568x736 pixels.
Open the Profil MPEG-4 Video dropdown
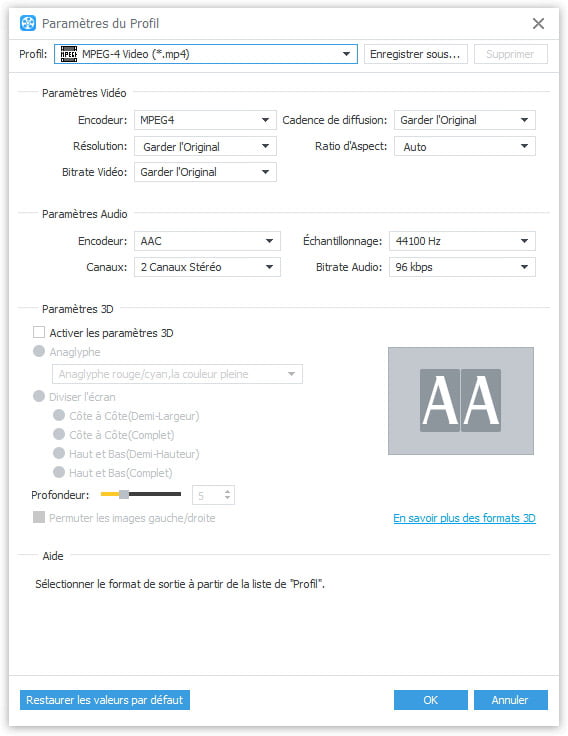pos(206,54)
